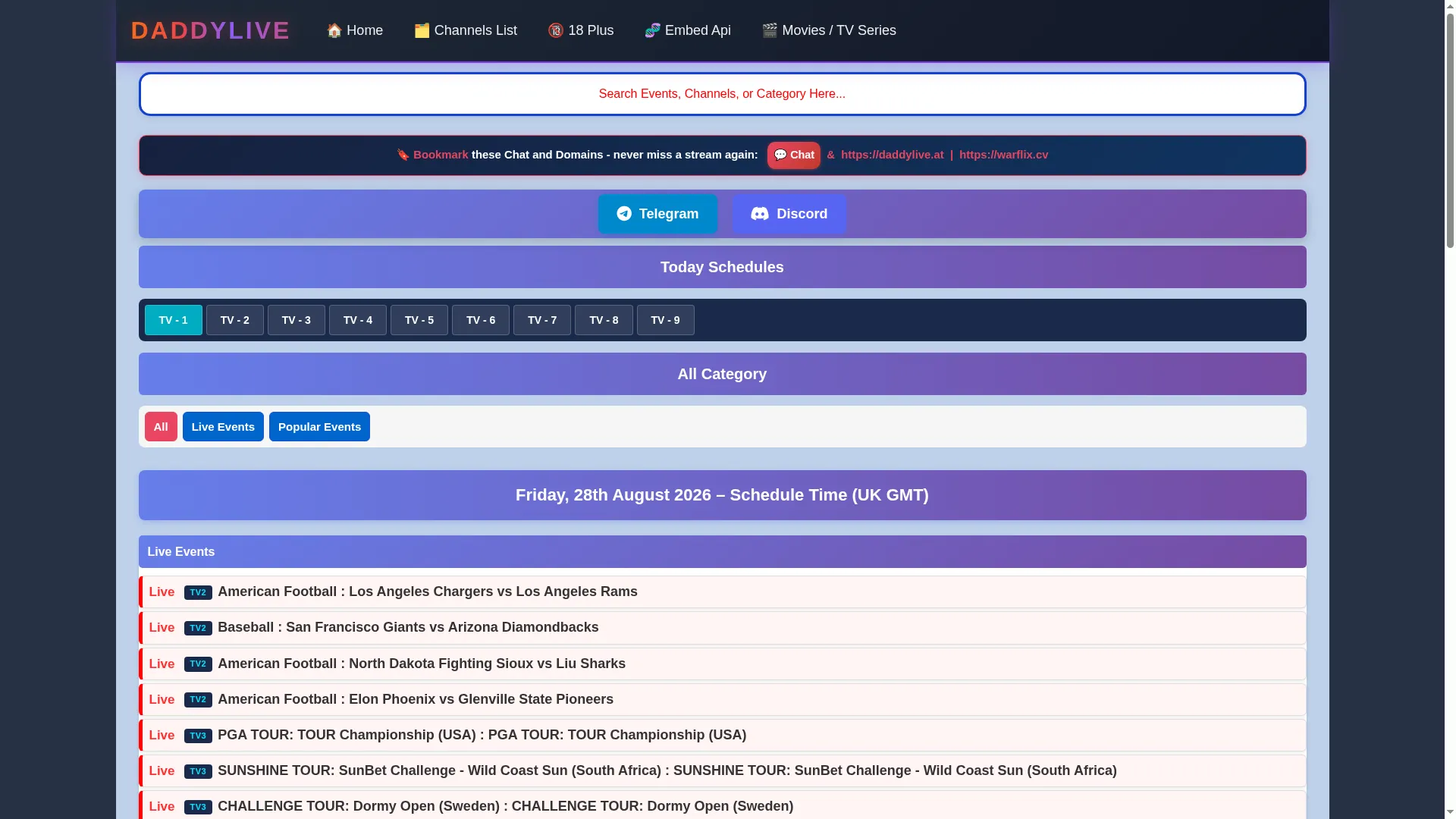Switch to the TV - 6 tab
Screen dimensions: 1456x819
[481, 320]
